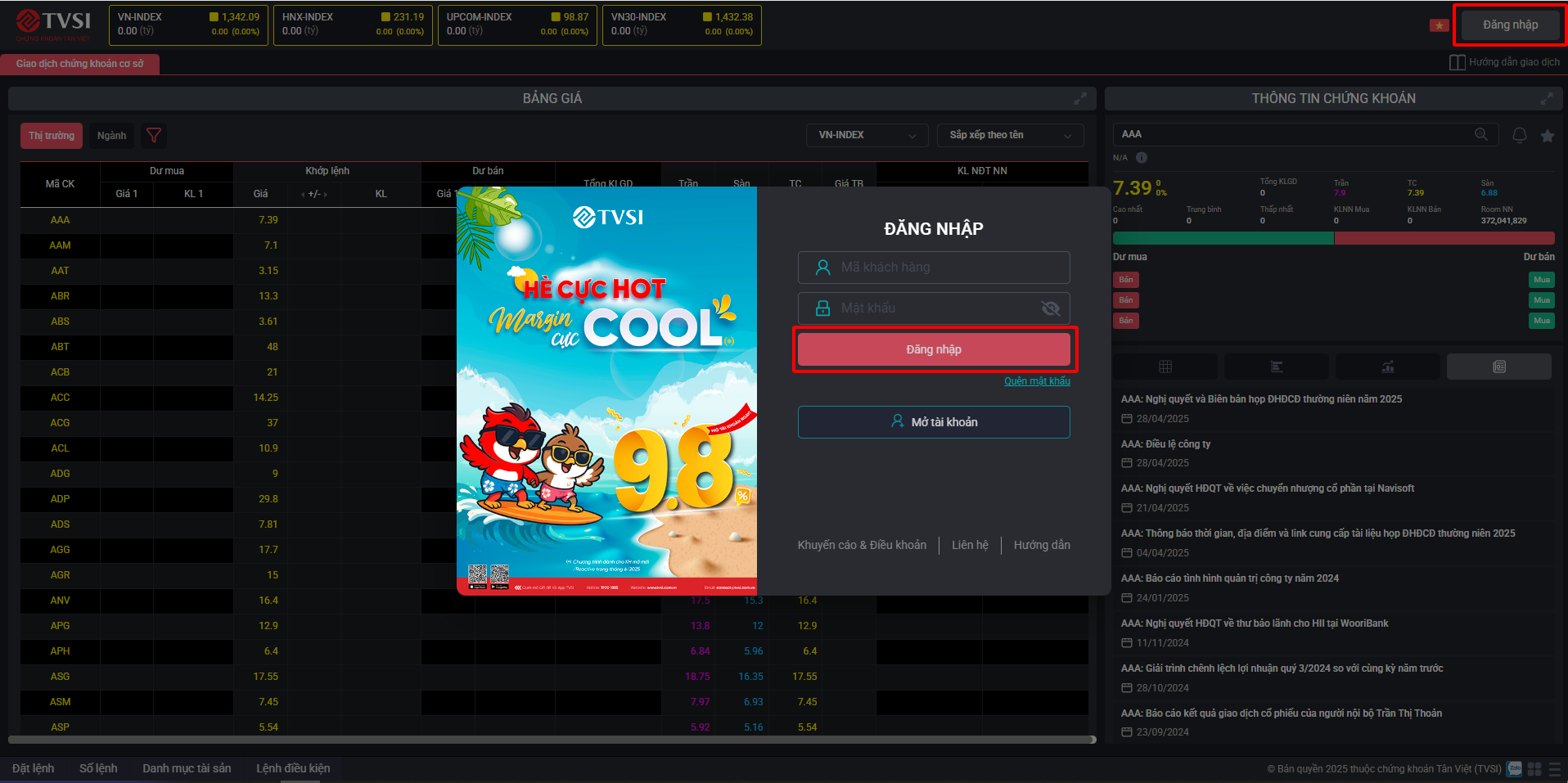The width and height of the screenshot is (1568, 783).
Task: Open the Danh mục tài sản tab
Action: pos(187,768)
